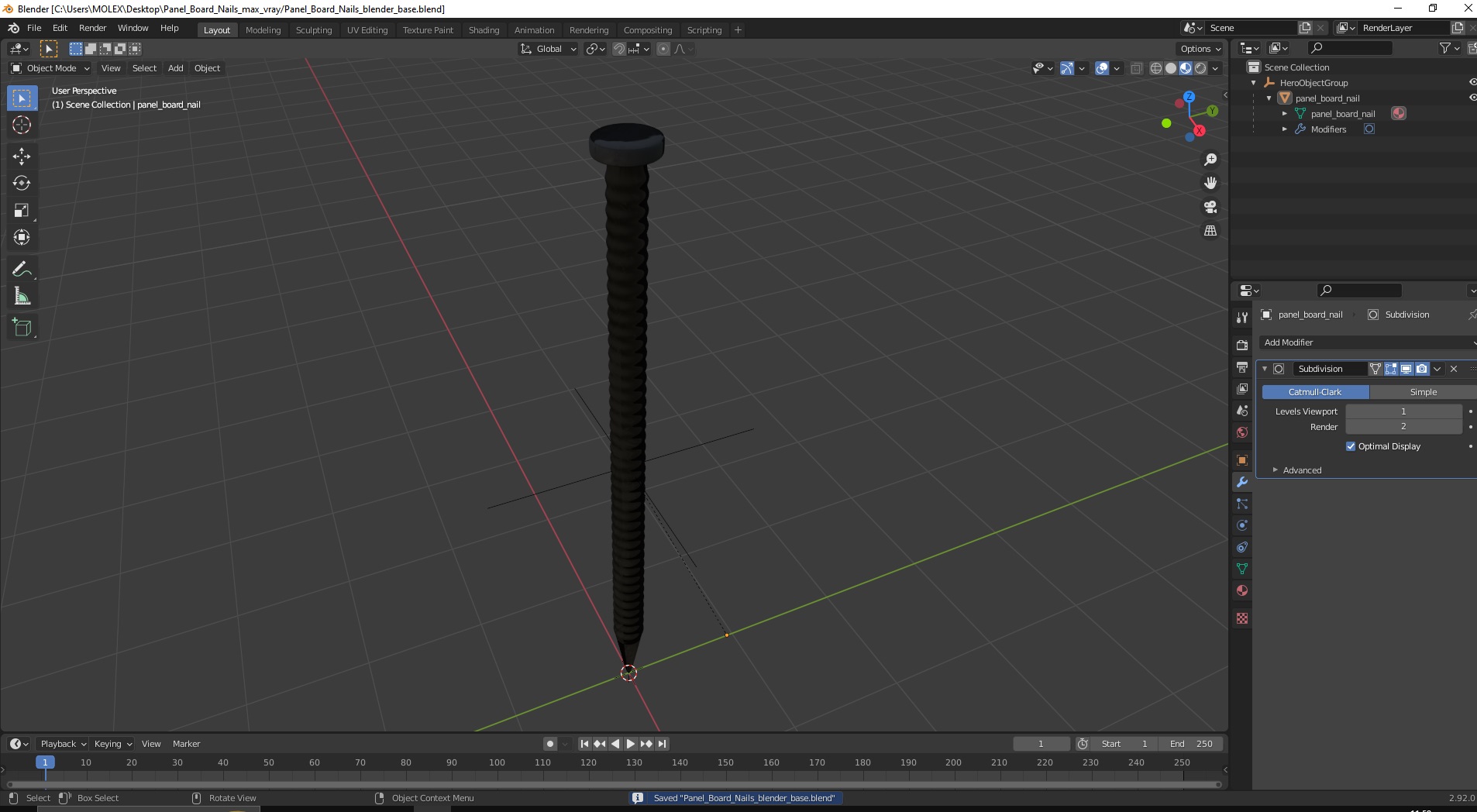Select the Cursor tool in the toolbar
This screenshot has width=1477, height=812.
(x=22, y=125)
